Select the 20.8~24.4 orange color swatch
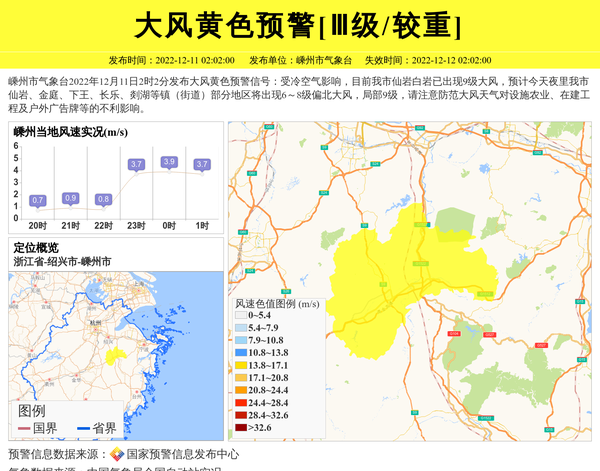 tap(241, 390)
